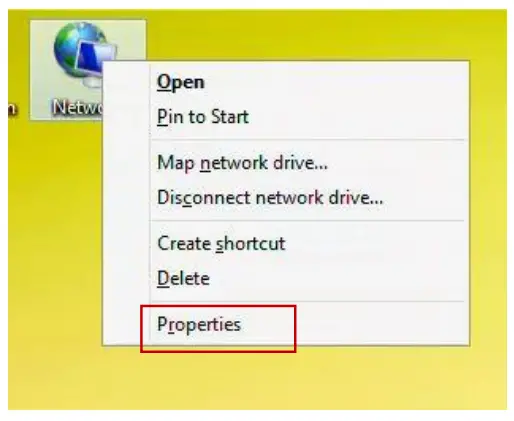The height and width of the screenshot is (421, 514).
Task: Click the blank gutter beside Delete
Action: (x=127, y=278)
